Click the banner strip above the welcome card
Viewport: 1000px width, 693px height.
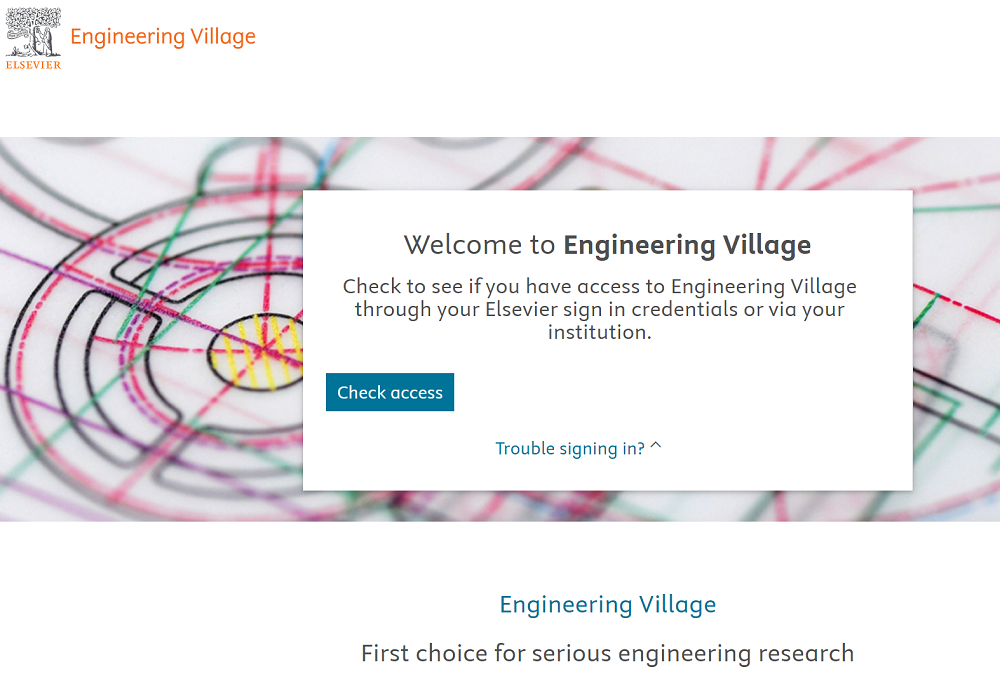pyautogui.click(x=607, y=163)
